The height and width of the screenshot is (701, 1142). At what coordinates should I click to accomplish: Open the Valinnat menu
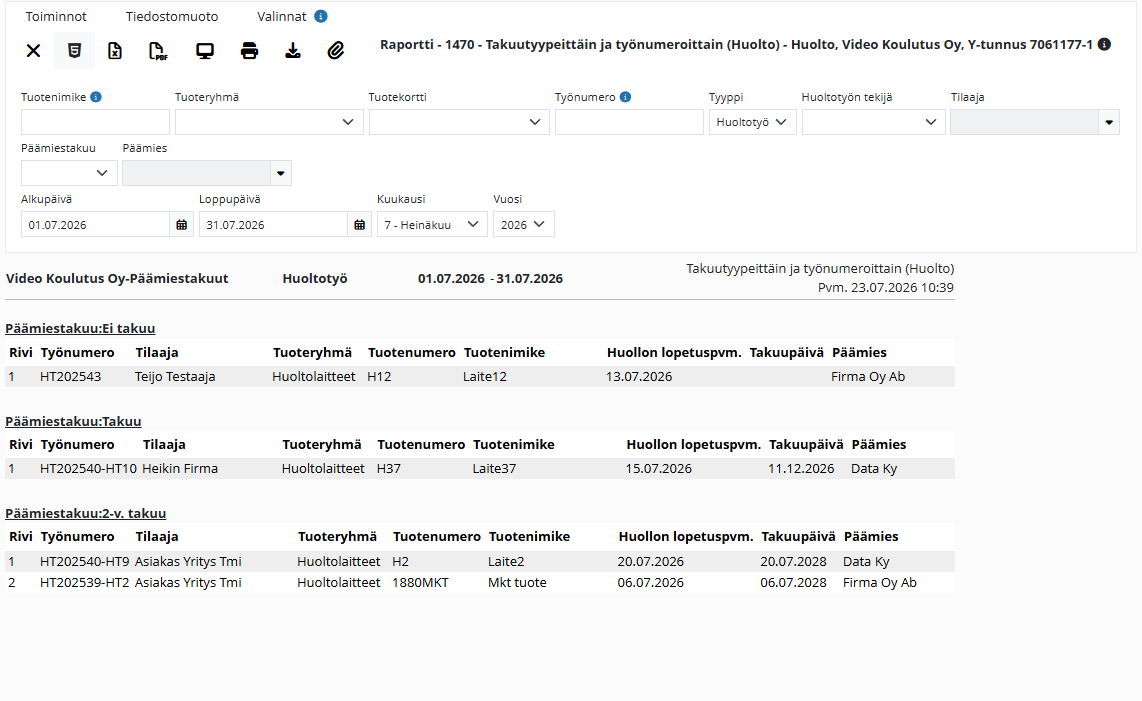[282, 16]
